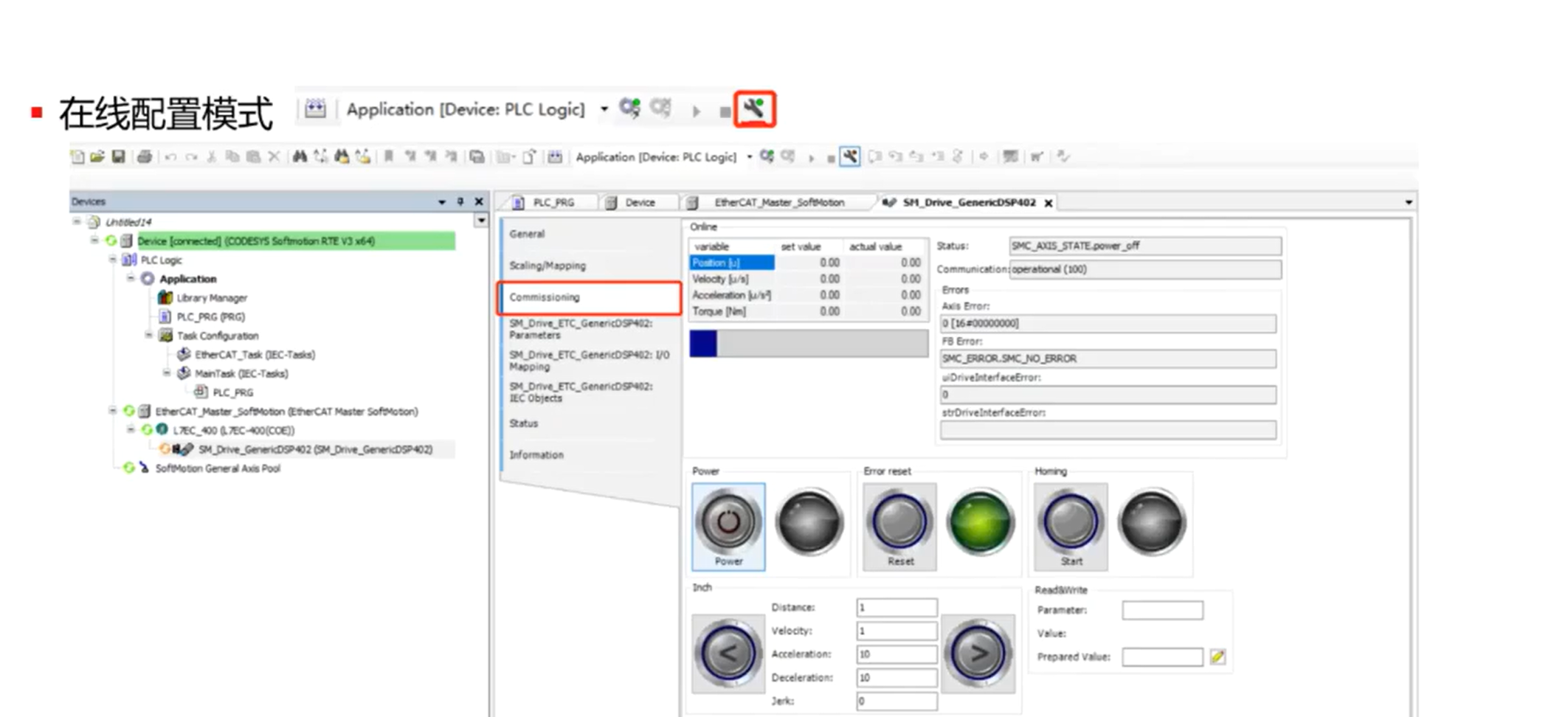
Task: Collapse the Task Configuration tree node
Action: click(x=149, y=335)
